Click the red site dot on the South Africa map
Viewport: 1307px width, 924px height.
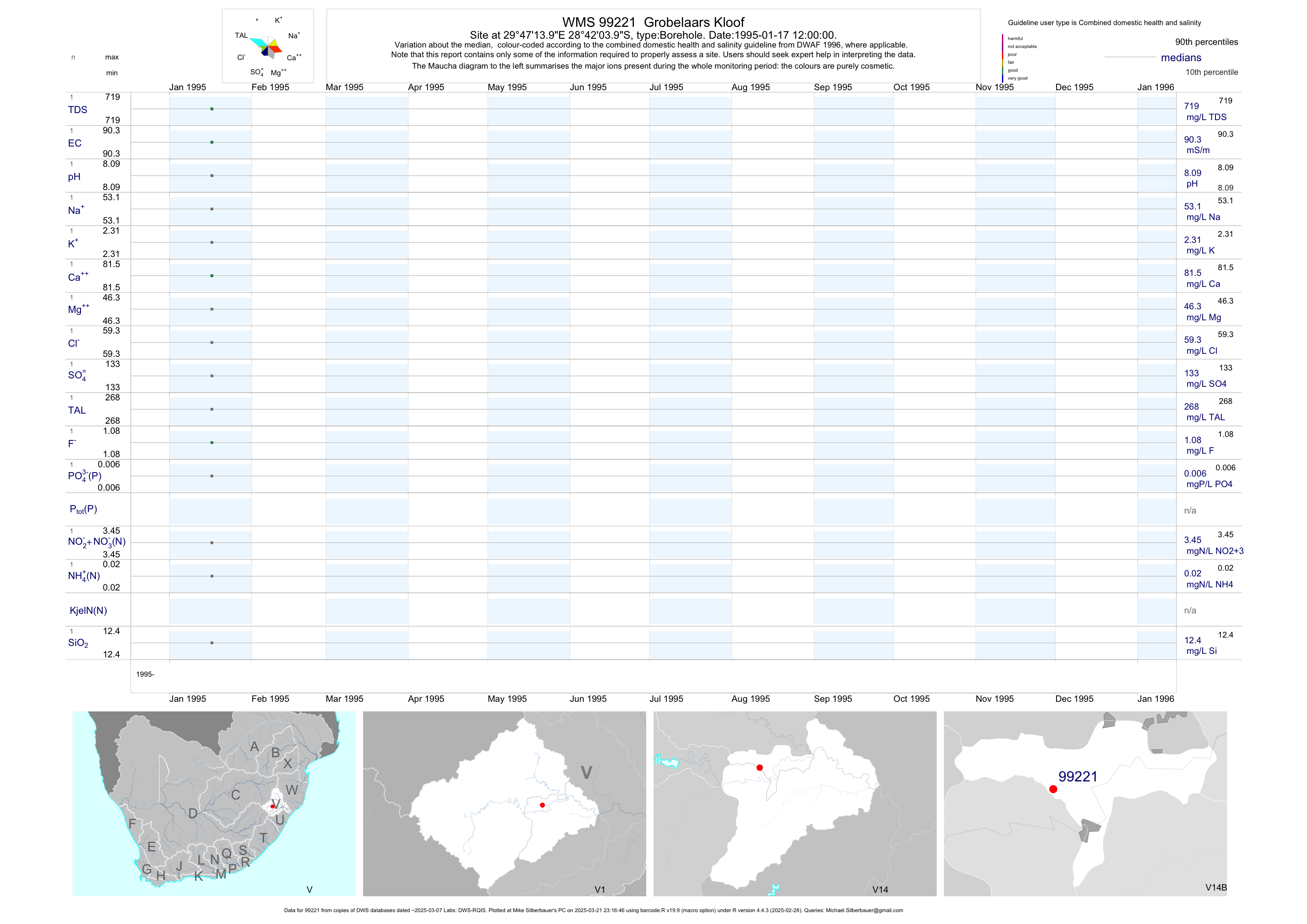pos(272,806)
